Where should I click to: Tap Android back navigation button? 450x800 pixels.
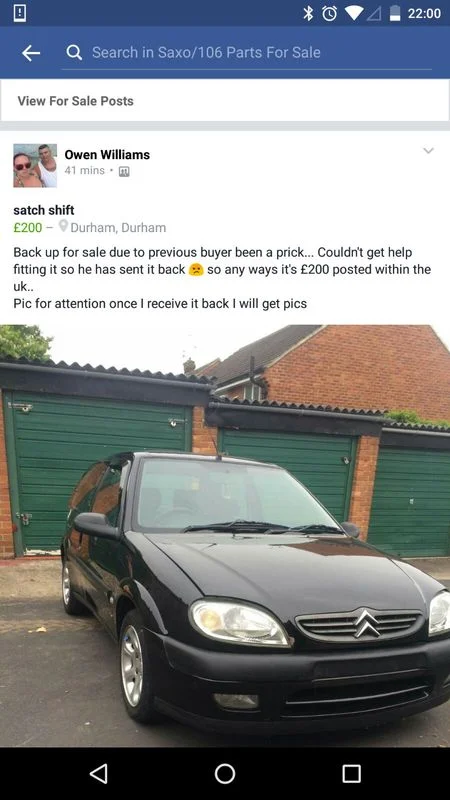[98, 773]
